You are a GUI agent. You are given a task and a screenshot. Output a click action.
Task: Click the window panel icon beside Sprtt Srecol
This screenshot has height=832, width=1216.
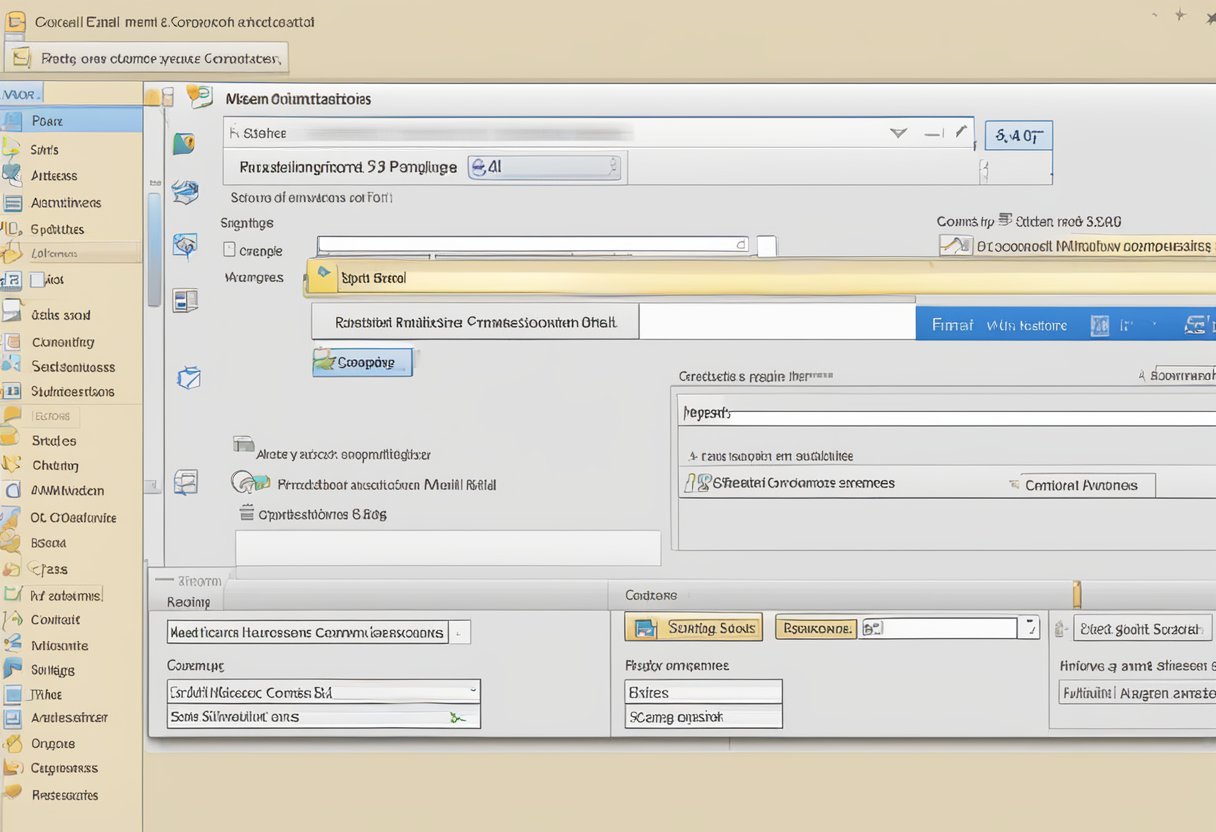click(x=186, y=299)
